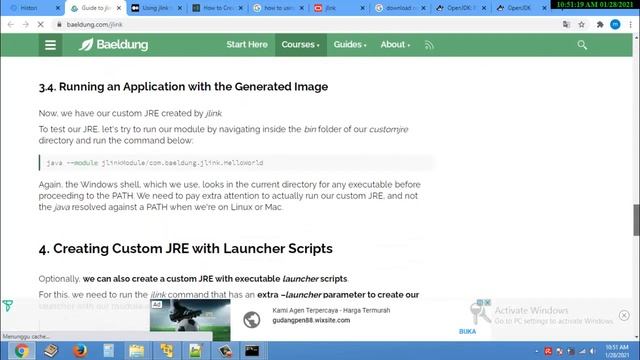Viewport: 640px width, 360px height.
Task: View site info via padlock icon
Action: tap(59, 24)
